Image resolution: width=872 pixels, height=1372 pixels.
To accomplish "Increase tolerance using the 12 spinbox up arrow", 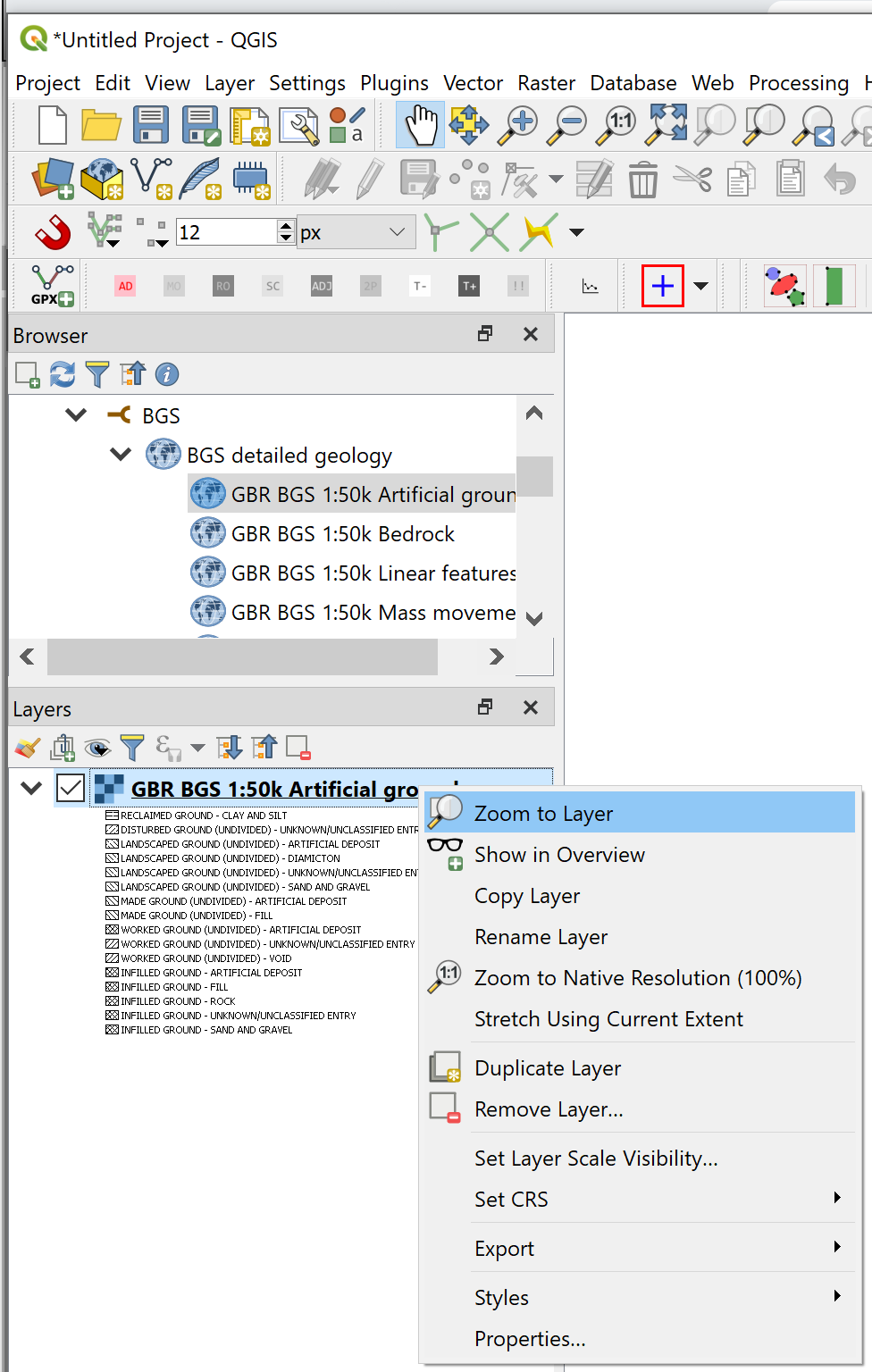I will 285,225.
